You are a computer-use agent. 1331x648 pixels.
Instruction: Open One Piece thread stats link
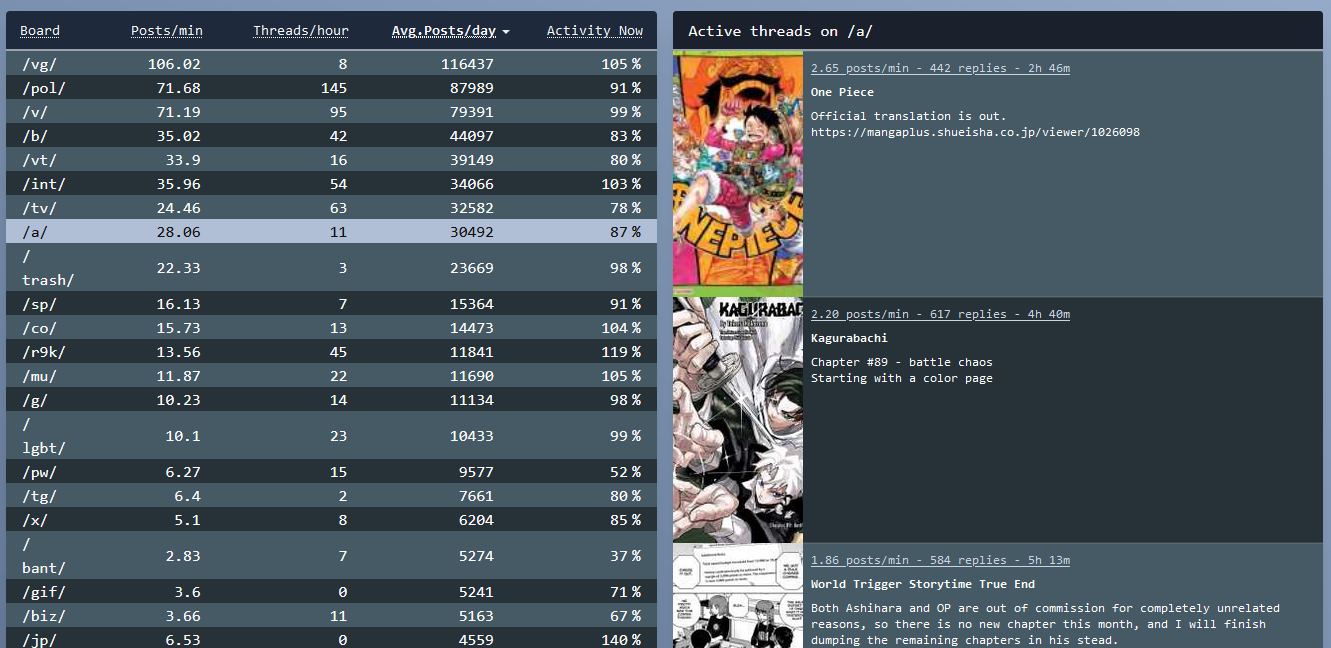pos(940,68)
